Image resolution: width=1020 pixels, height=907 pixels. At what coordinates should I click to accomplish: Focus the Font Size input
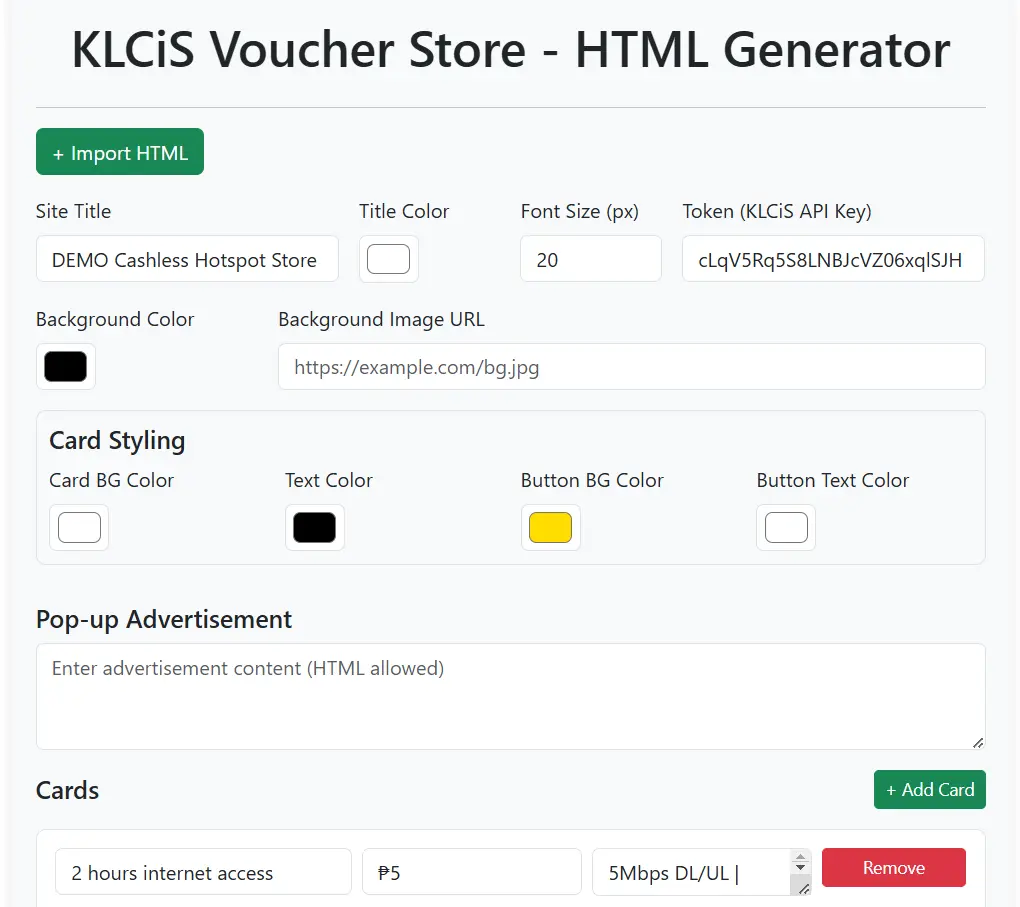click(591, 259)
